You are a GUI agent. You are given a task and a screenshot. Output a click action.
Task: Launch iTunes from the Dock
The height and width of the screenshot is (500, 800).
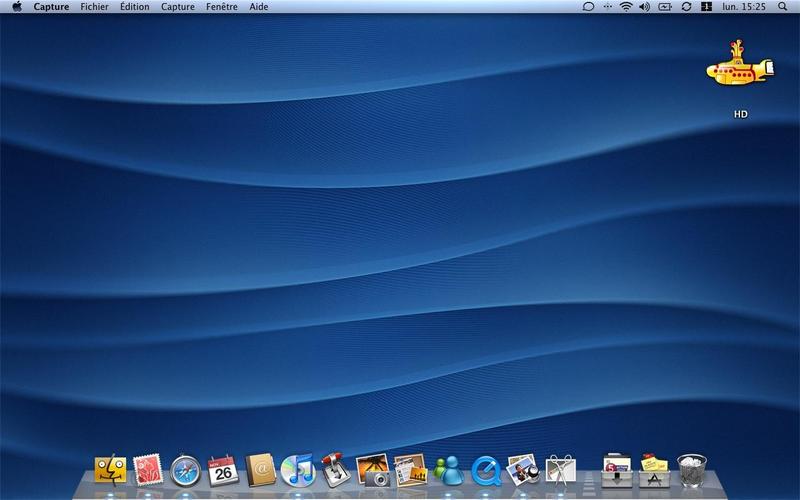298,470
